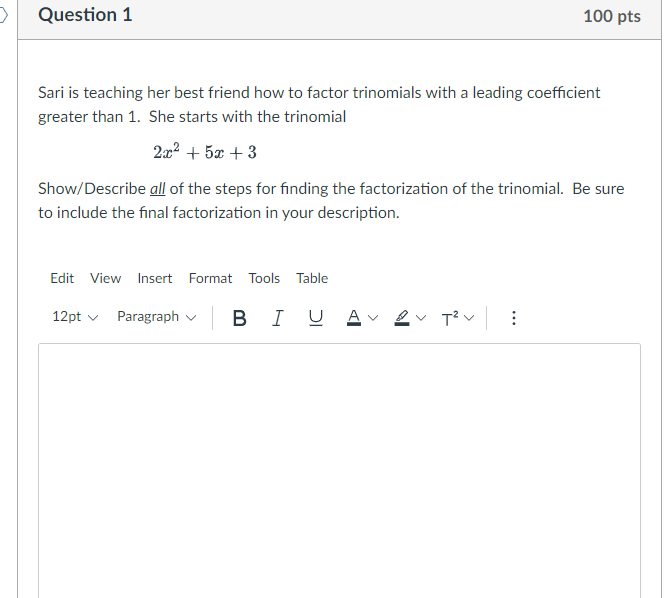This screenshot has height=598, width=670.
Task: Apply superscript with the T² icon
Action: point(450,318)
